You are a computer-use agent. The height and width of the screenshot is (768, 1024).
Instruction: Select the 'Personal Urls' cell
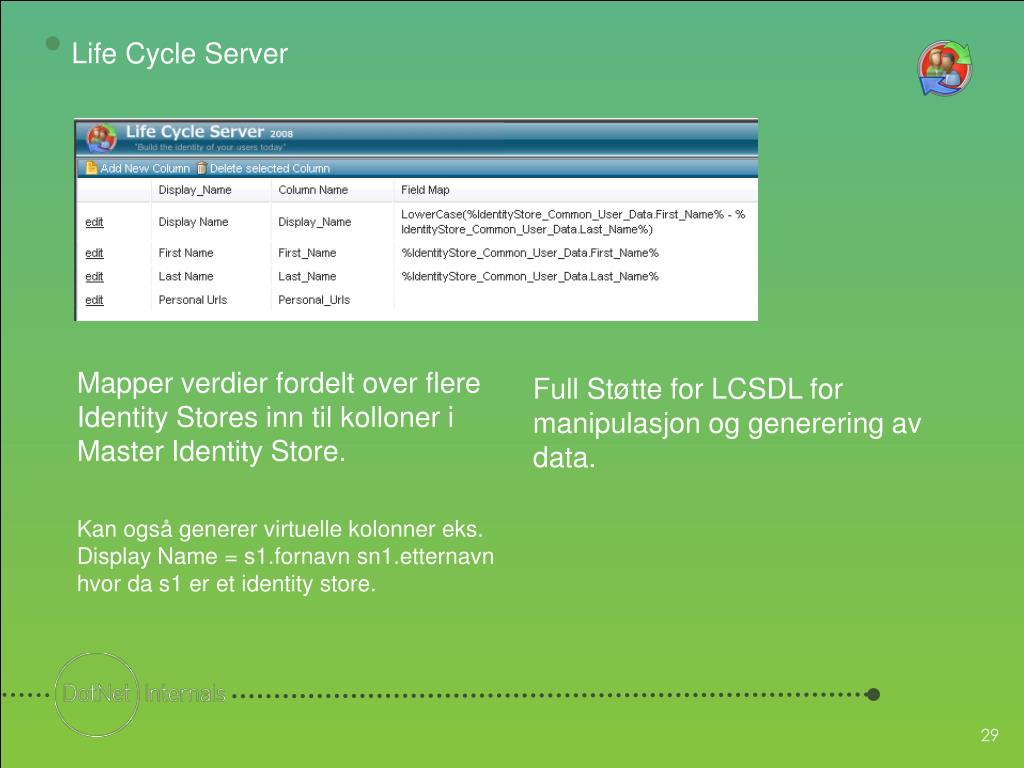[x=193, y=300]
